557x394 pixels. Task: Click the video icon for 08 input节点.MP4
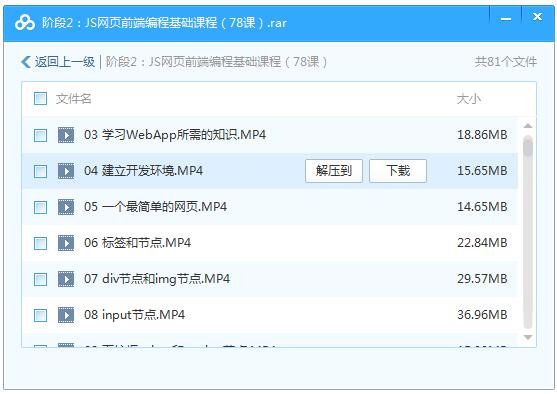click(x=66, y=315)
